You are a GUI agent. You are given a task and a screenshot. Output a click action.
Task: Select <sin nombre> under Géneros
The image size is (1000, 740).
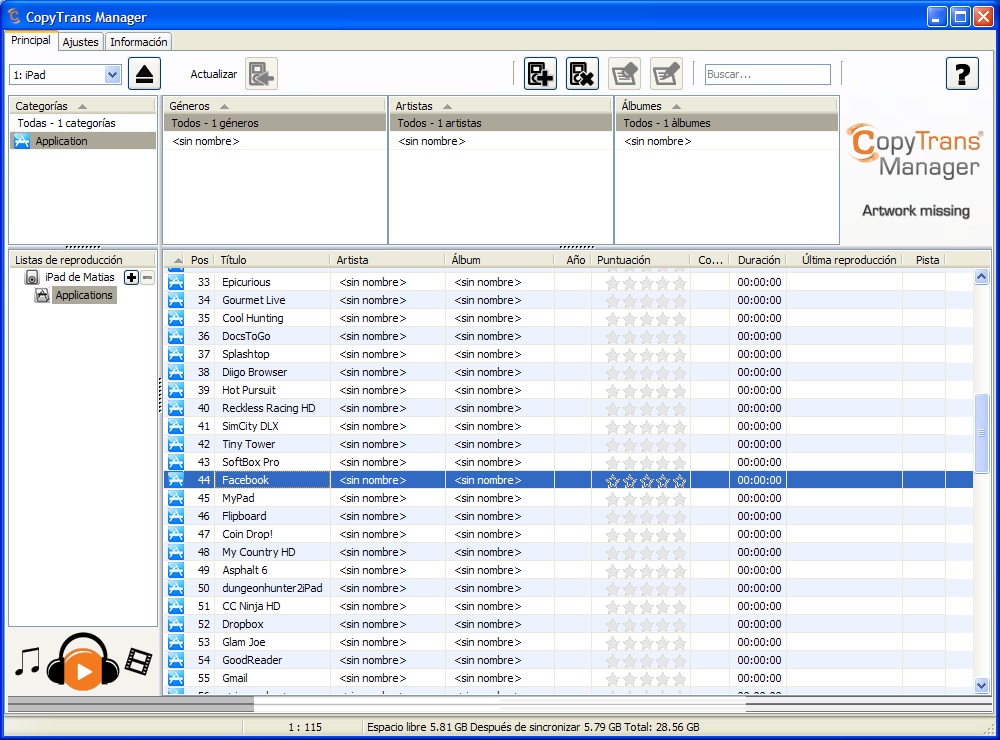pyautogui.click(x=275, y=141)
